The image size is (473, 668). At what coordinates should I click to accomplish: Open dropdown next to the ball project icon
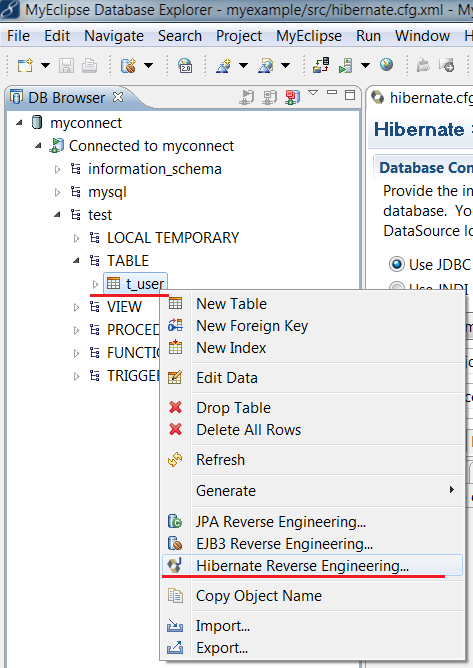coord(148,66)
